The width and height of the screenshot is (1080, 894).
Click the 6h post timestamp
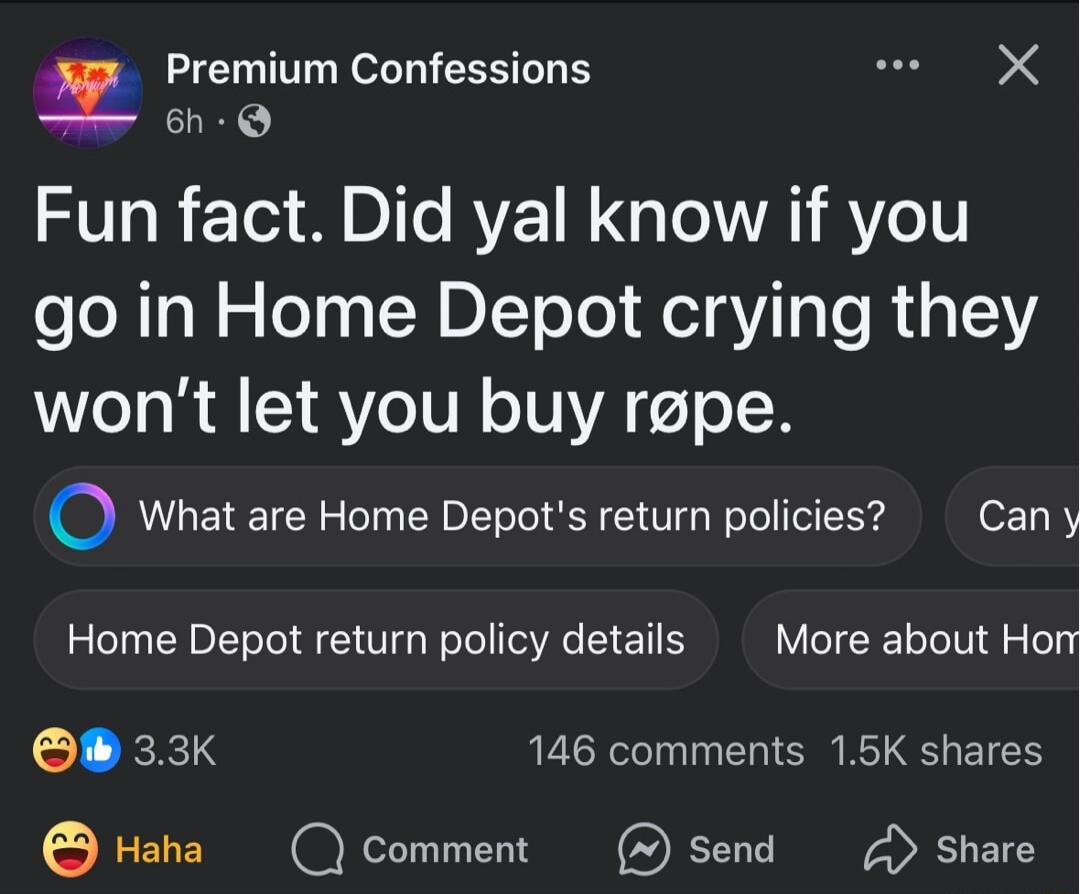185,122
